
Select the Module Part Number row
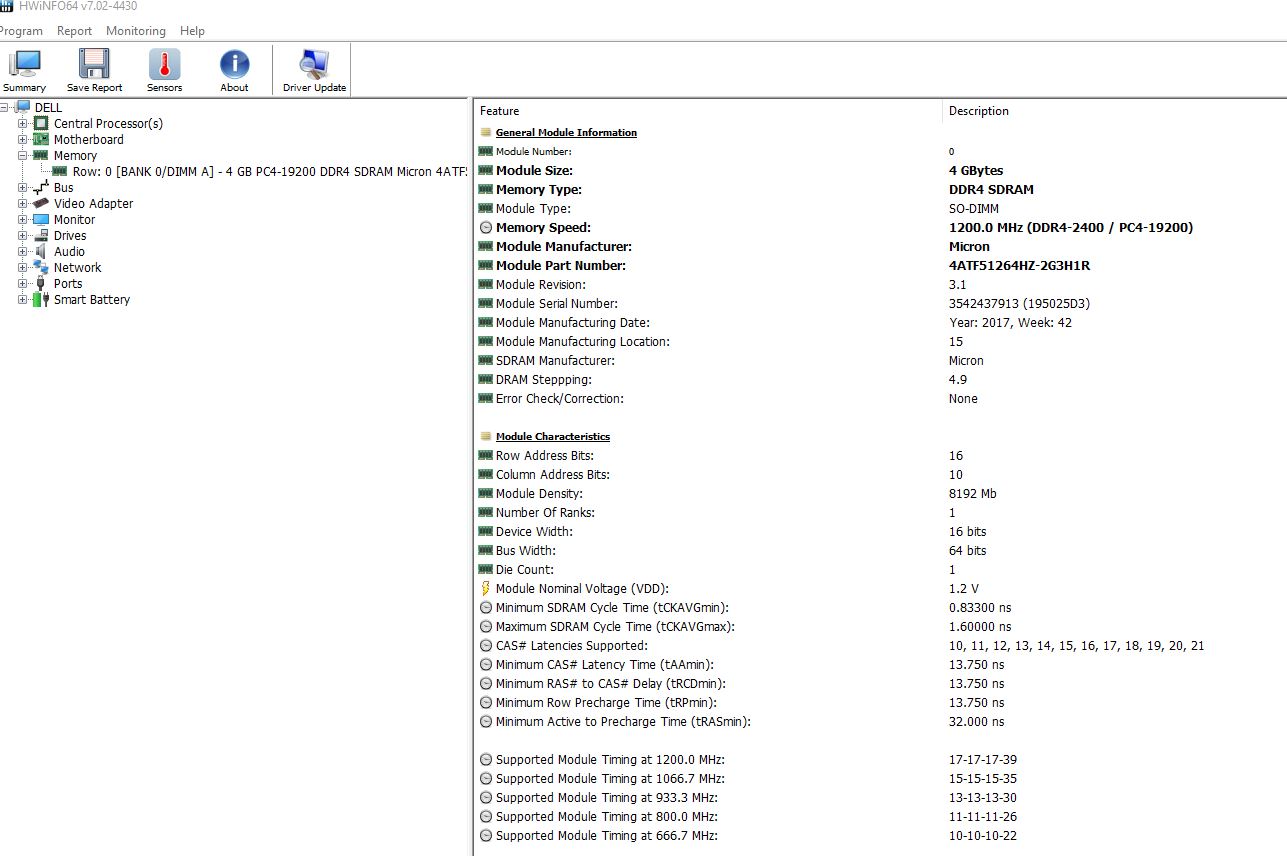[560, 266]
